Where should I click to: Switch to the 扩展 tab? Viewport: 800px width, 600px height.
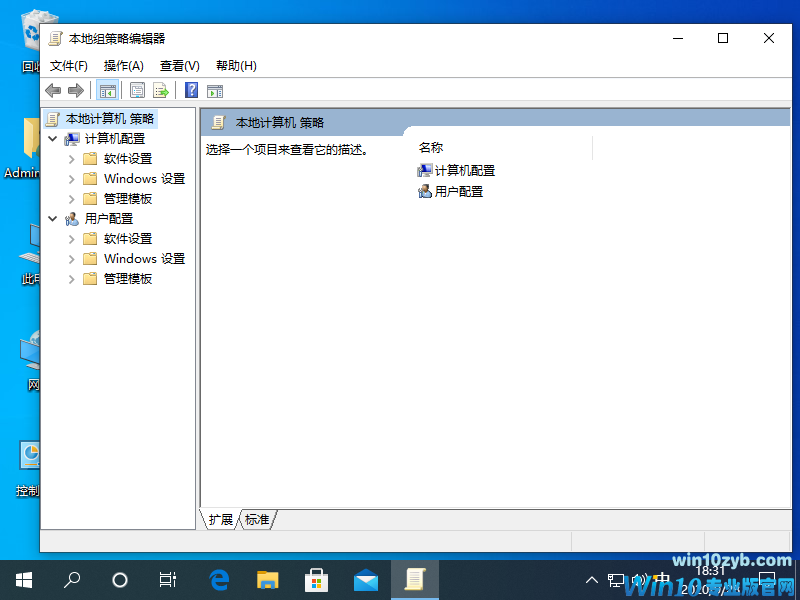219,519
